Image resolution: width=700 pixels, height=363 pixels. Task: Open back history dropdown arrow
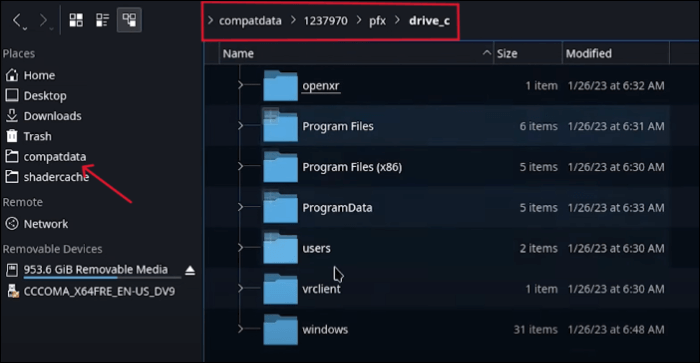tap(25, 29)
